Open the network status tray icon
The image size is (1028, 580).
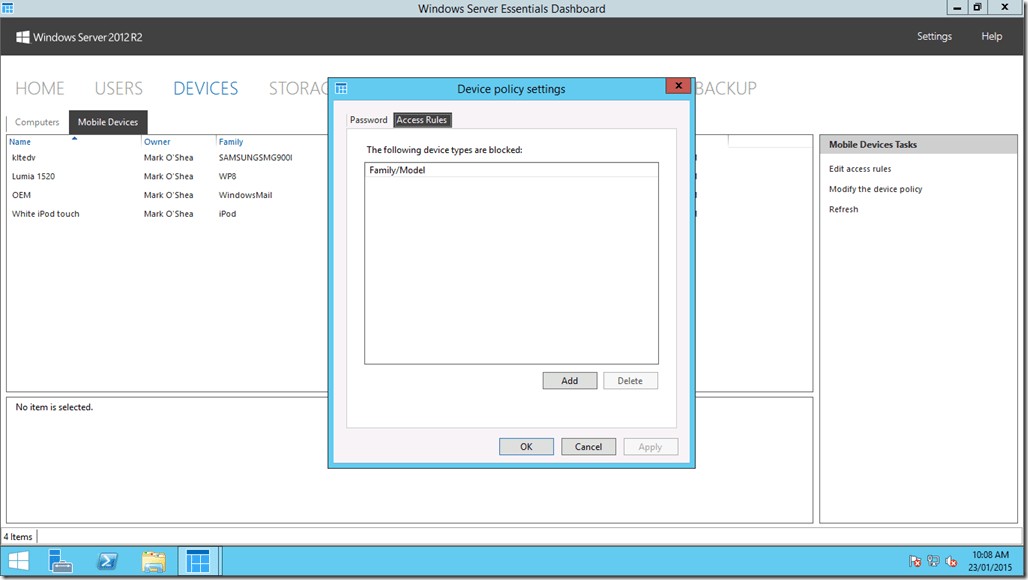click(x=933, y=561)
